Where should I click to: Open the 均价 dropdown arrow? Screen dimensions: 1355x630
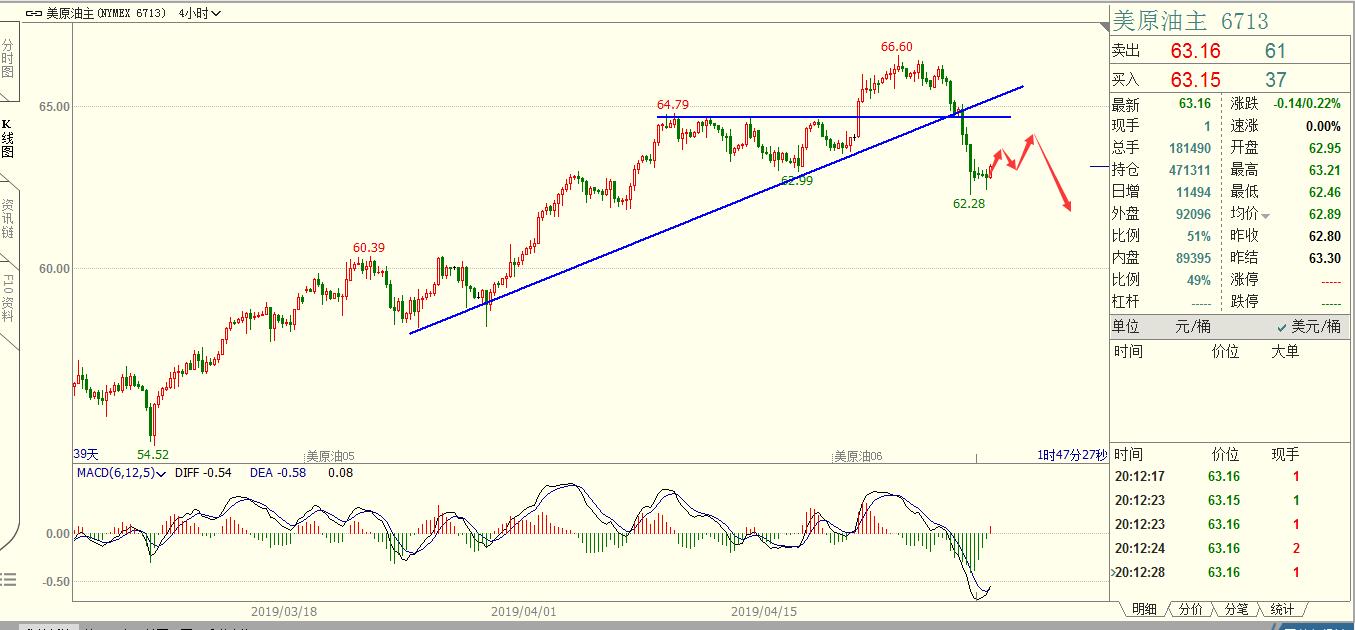[1266, 216]
